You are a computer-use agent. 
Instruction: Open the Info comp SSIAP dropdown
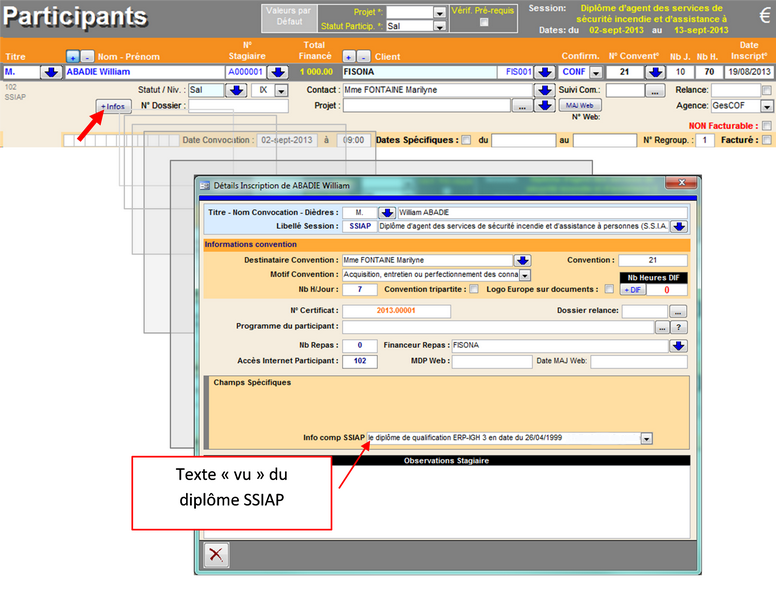pyautogui.click(x=646, y=438)
